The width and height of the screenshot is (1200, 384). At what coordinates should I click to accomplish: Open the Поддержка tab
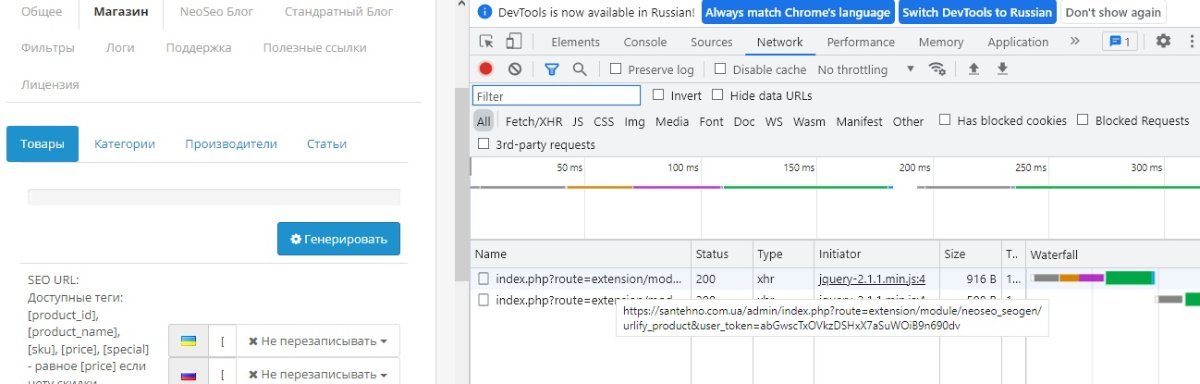pyautogui.click(x=199, y=47)
